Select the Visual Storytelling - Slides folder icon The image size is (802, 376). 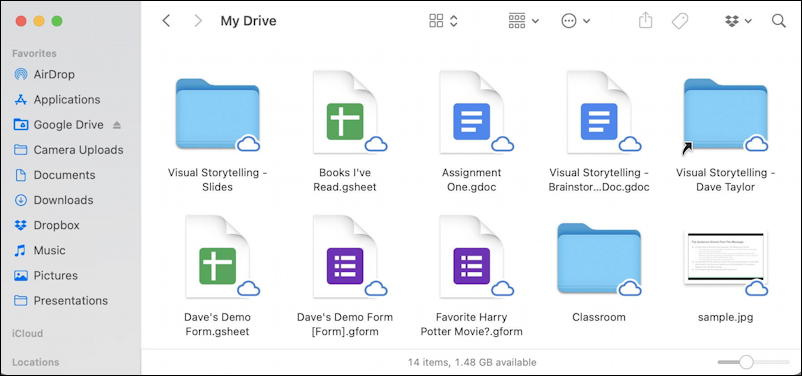coord(217,114)
